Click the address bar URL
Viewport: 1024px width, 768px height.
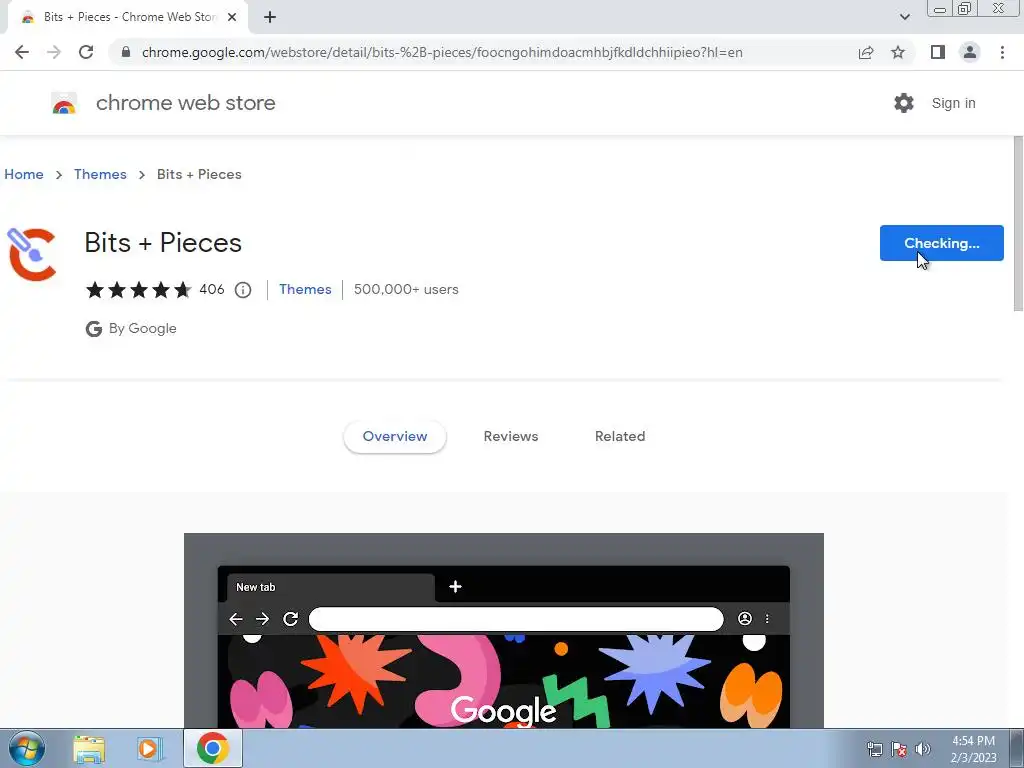(x=441, y=52)
